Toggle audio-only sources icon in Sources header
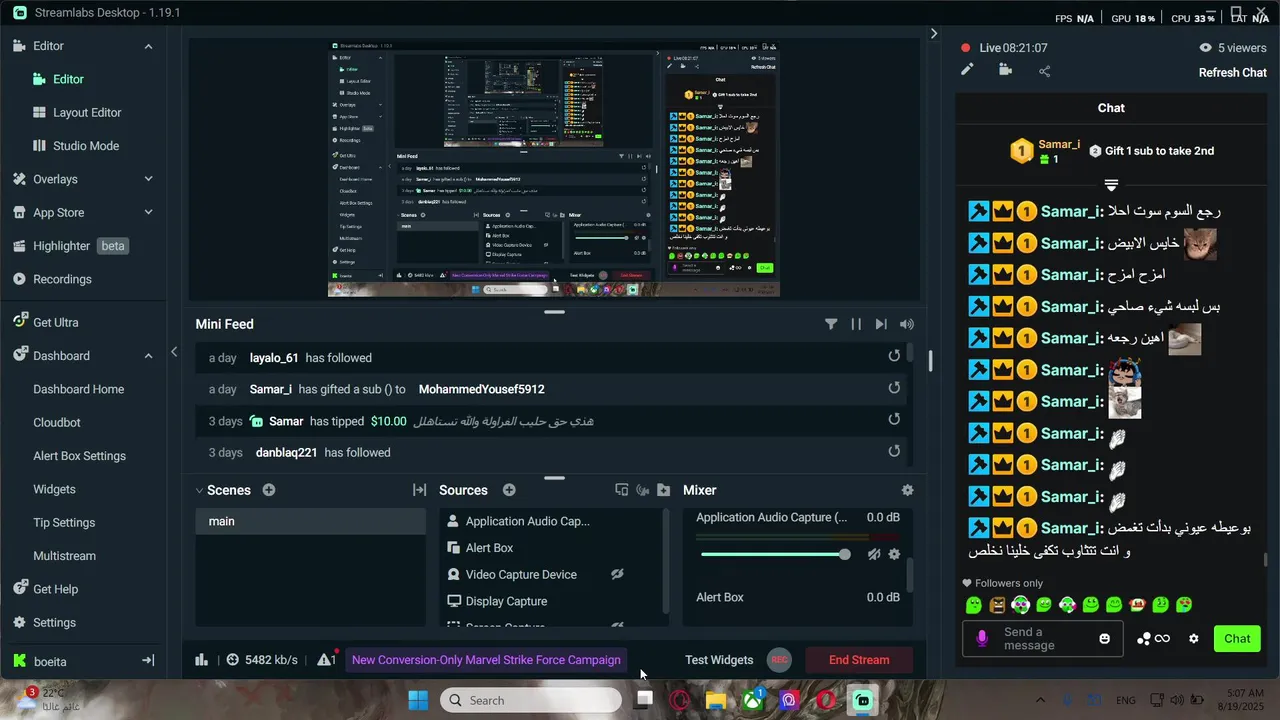1280x720 pixels. click(x=643, y=490)
